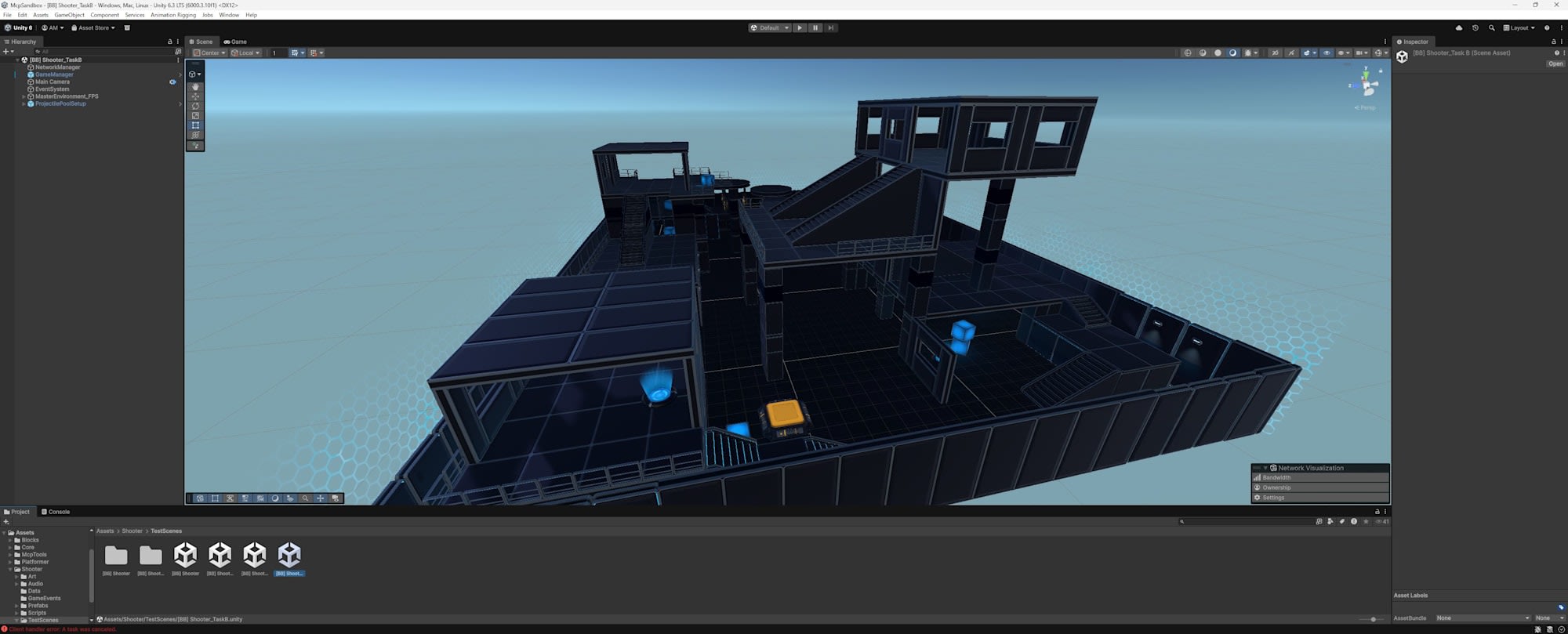The image size is (1568, 634).
Task: Click the help icon beside the Layout dropdown
Action: pyautogui.click(x=1547, y=28)
